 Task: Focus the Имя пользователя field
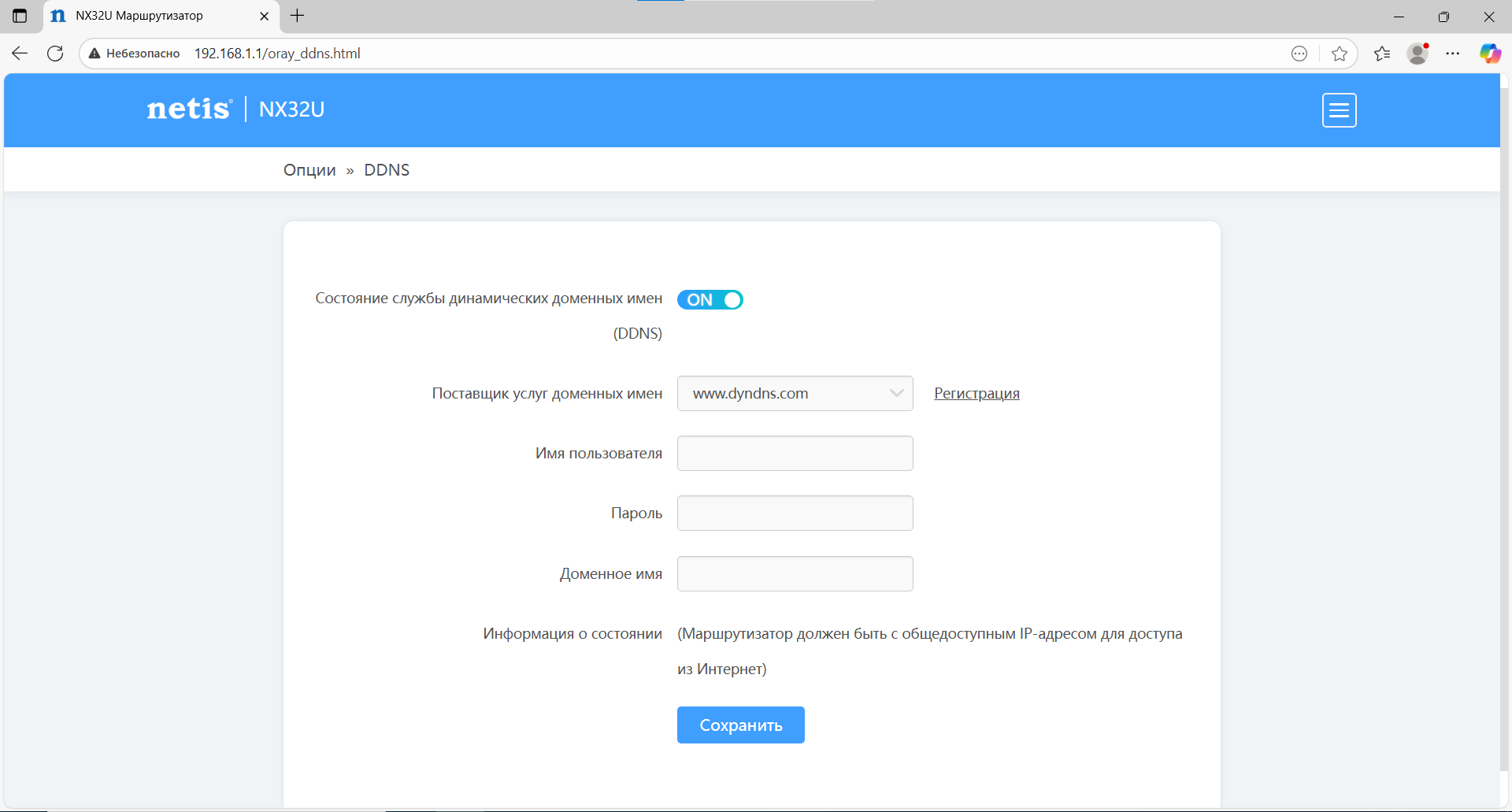(795, 454)
